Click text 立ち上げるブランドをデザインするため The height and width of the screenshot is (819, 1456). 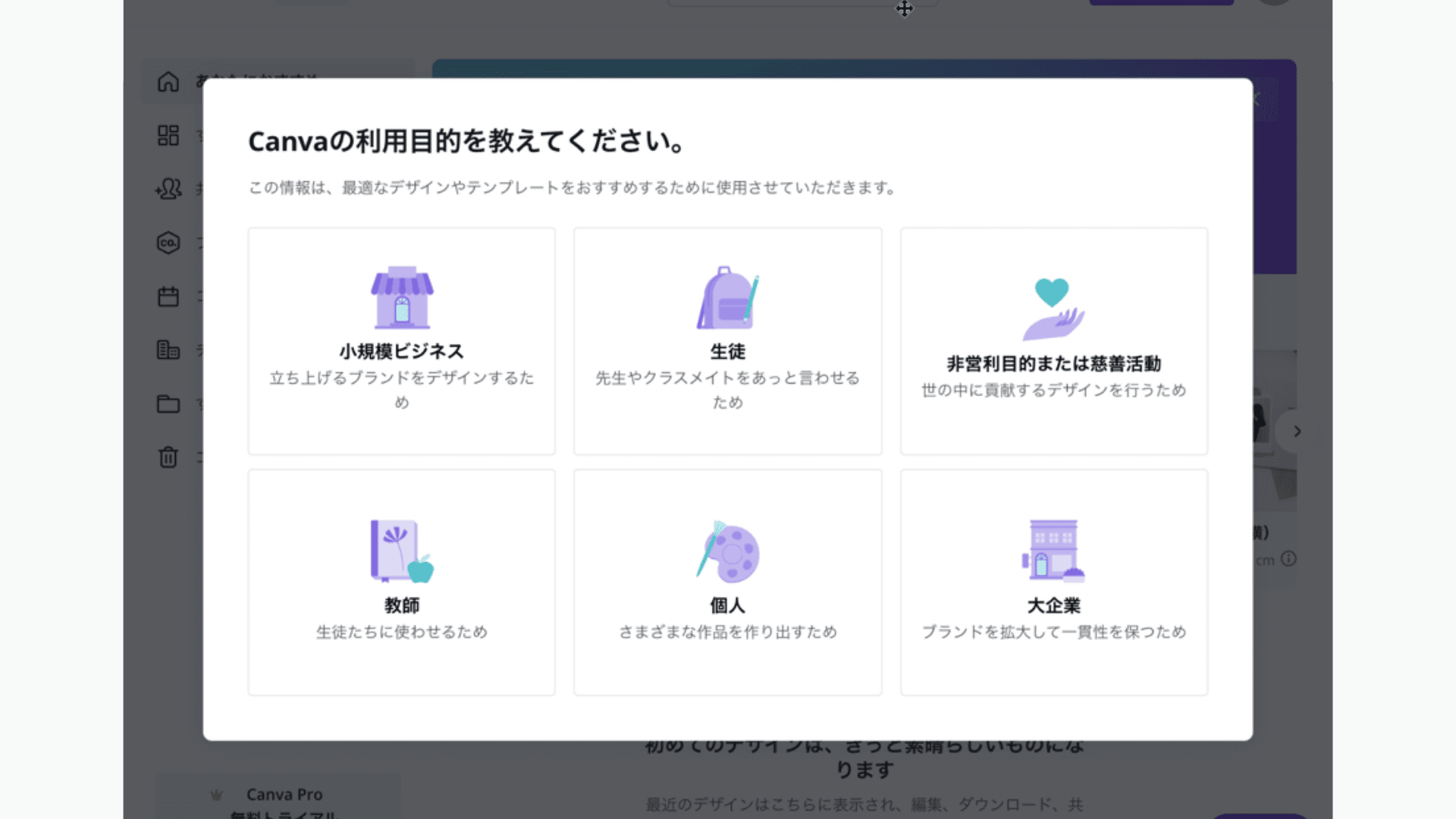[x=402, y=390]
